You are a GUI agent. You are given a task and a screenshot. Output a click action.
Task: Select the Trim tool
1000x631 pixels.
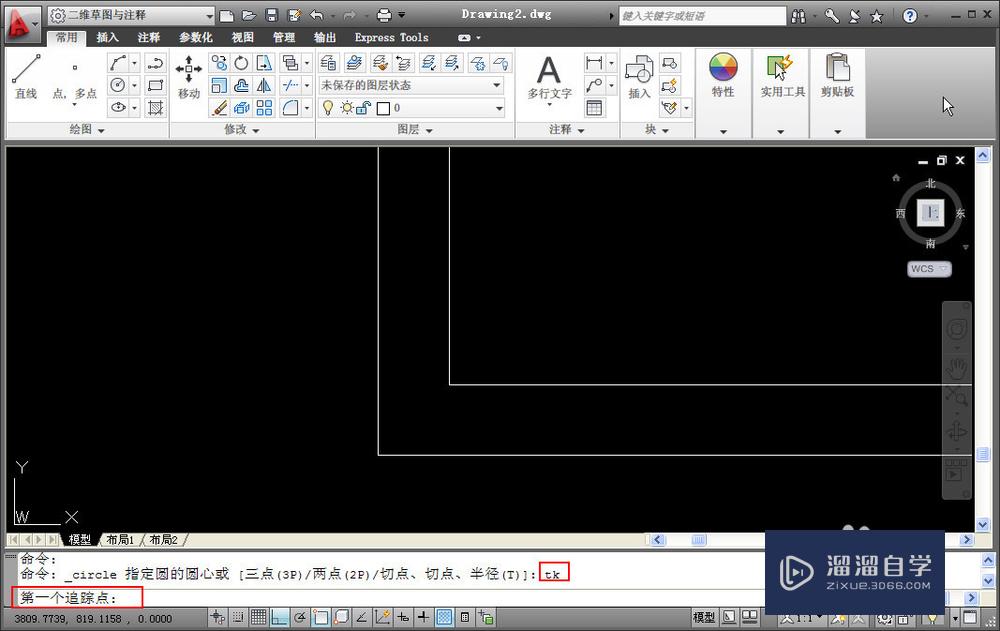coord(290,85)
